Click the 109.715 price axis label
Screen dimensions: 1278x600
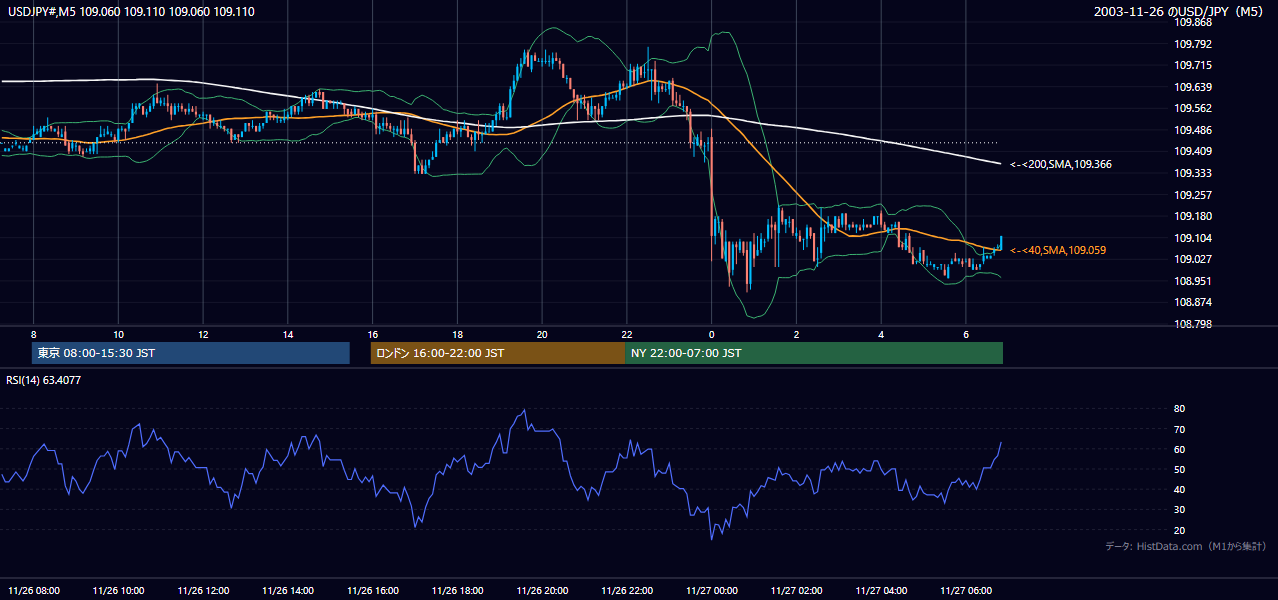1192,65
